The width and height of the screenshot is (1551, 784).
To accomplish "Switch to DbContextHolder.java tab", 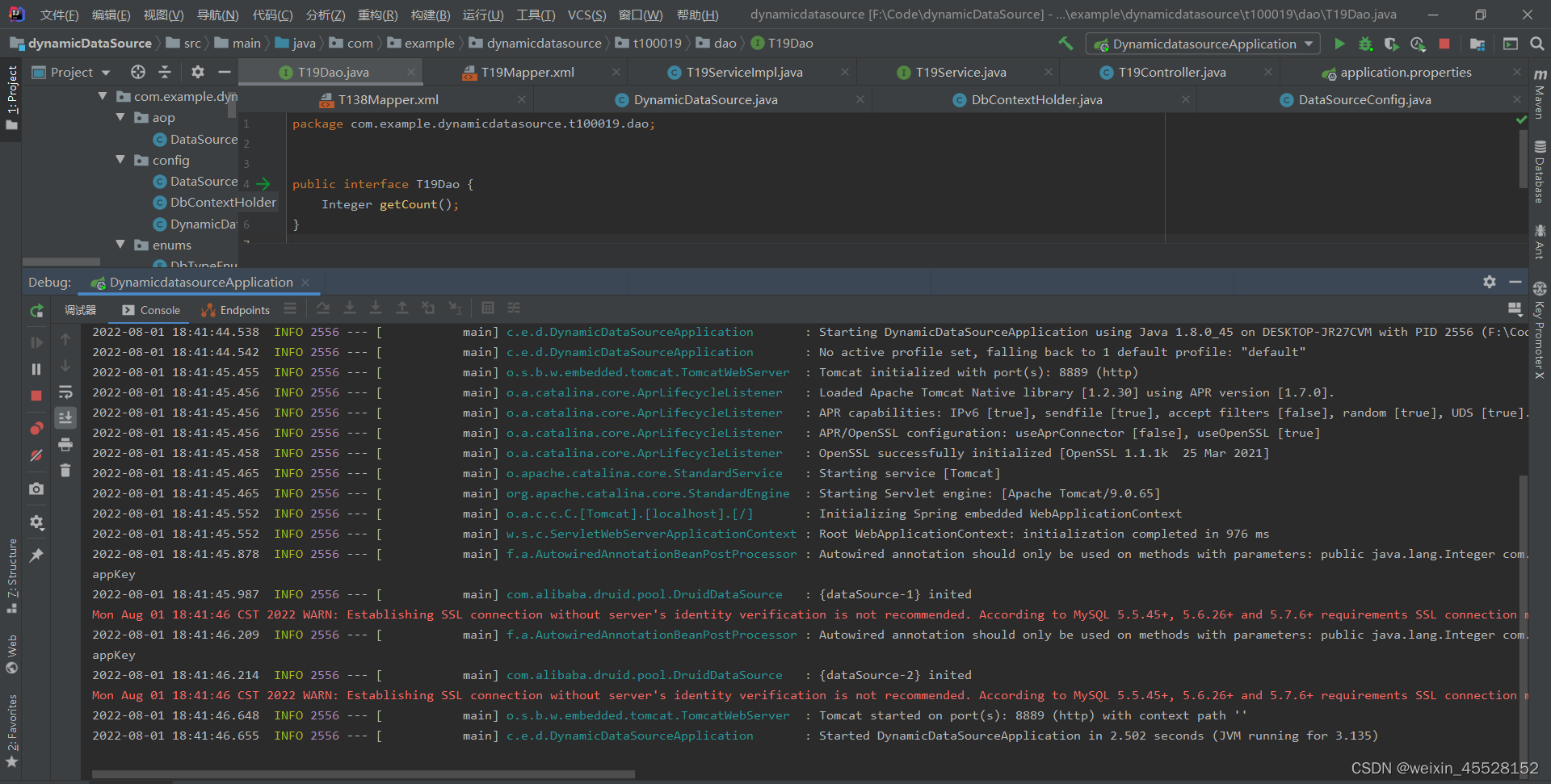I will click(1036, 99).
